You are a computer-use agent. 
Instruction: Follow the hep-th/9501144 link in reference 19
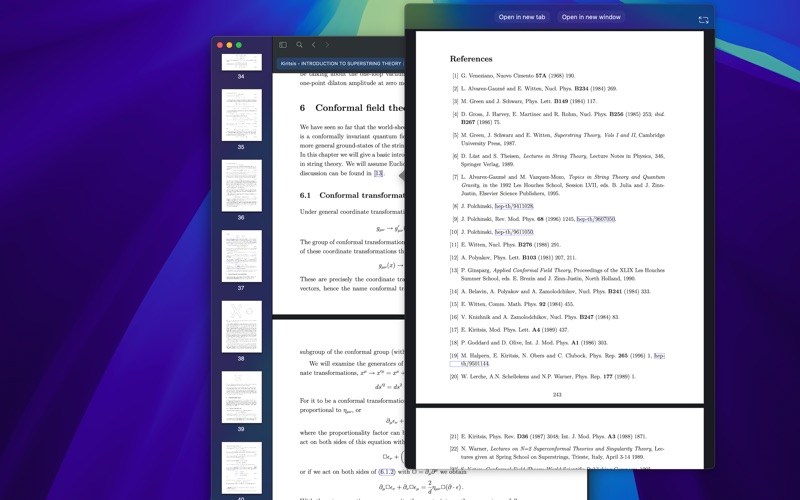click(475, 364)
